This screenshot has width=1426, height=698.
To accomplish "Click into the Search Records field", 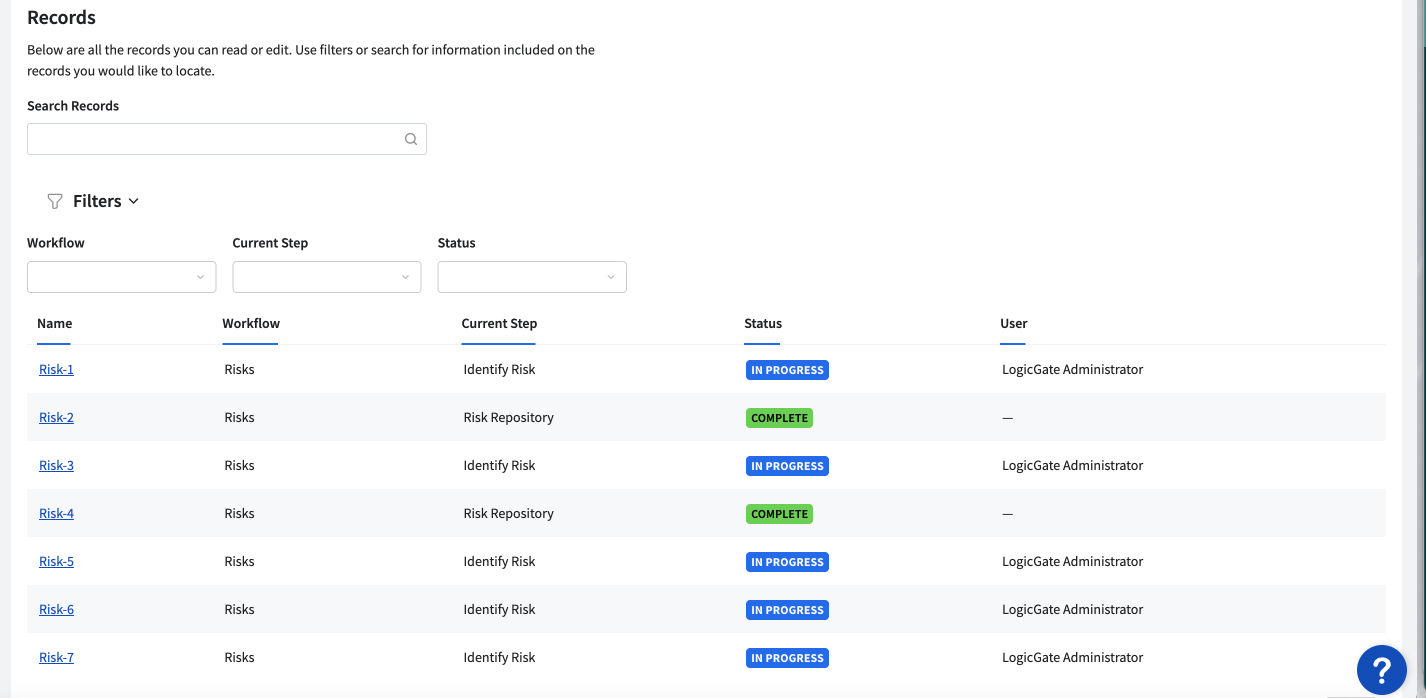I will point(214,139).
